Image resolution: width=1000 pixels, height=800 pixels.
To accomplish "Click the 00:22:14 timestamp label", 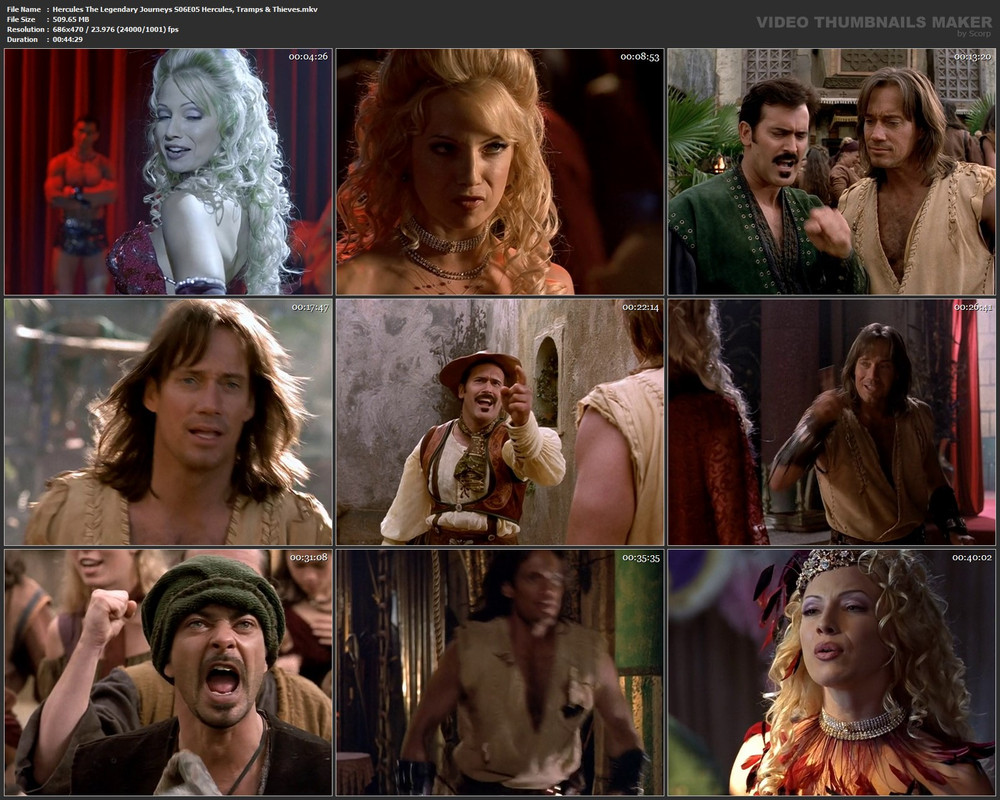I will 640,307.
